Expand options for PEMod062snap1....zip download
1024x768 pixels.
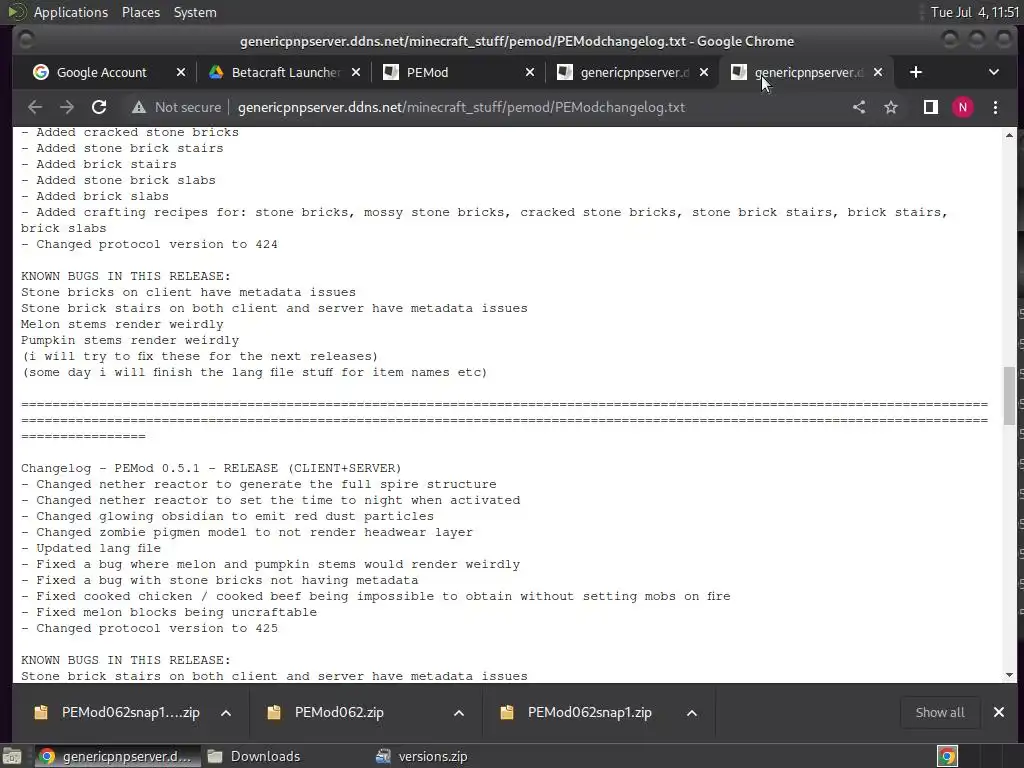click(x=226, y=712)
